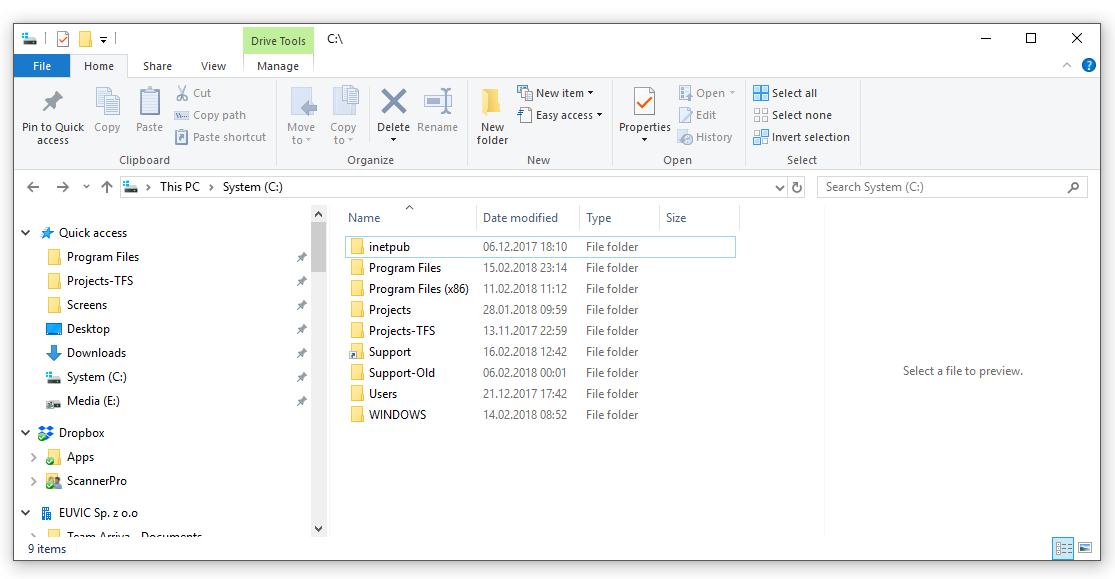This screenshot has height=579, width=1115.
Task: Collapse the Quick access tree section
Action: pyautogui.click(x=26, y=233)
